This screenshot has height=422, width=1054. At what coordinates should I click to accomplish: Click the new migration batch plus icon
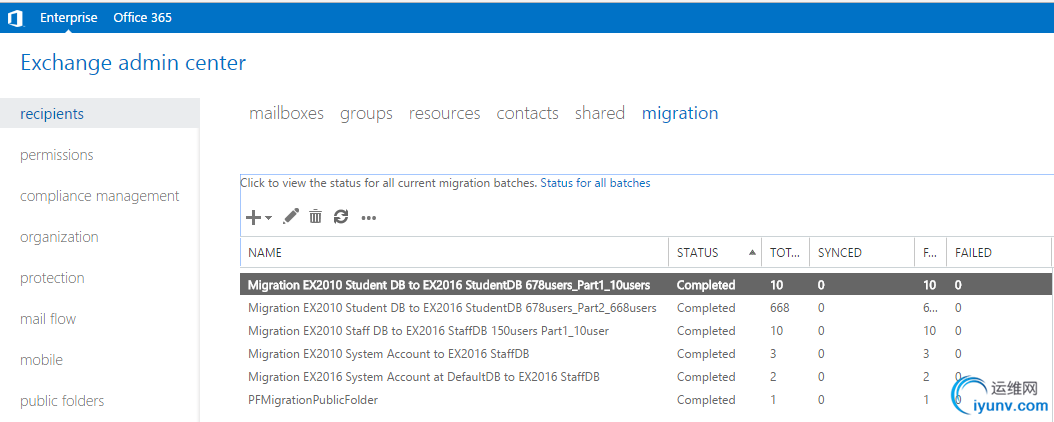(x=254, y=217)
